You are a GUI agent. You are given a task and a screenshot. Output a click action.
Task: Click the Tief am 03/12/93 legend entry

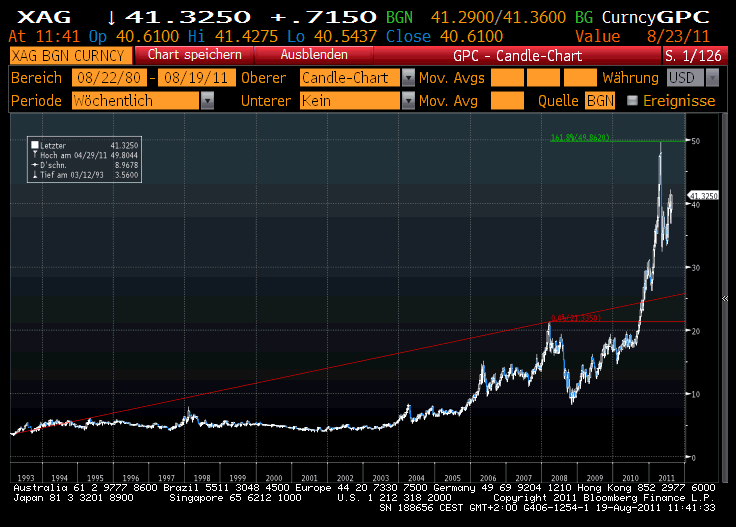pos(85,175)
